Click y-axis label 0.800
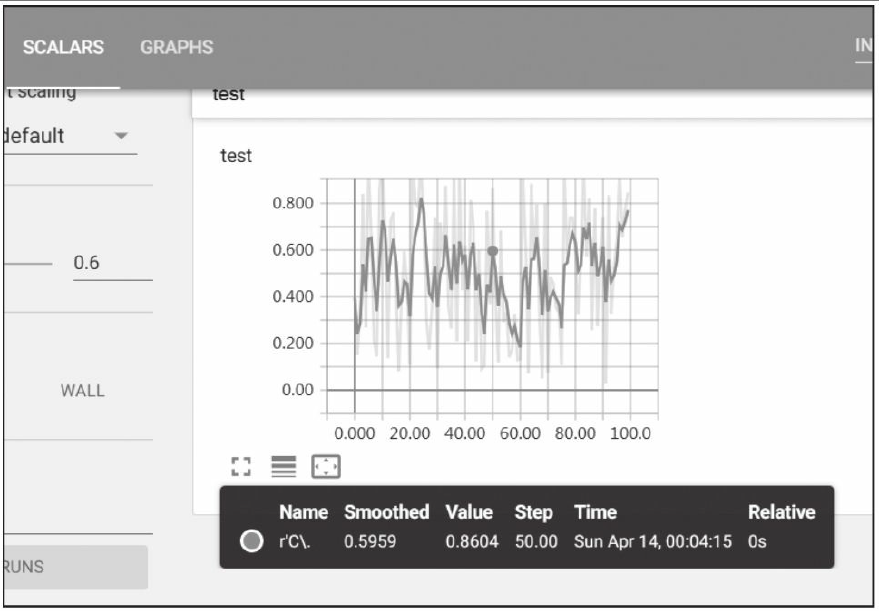Image resolution: width=879 pixels, height=611 pixels. click(x=293, y=203)
